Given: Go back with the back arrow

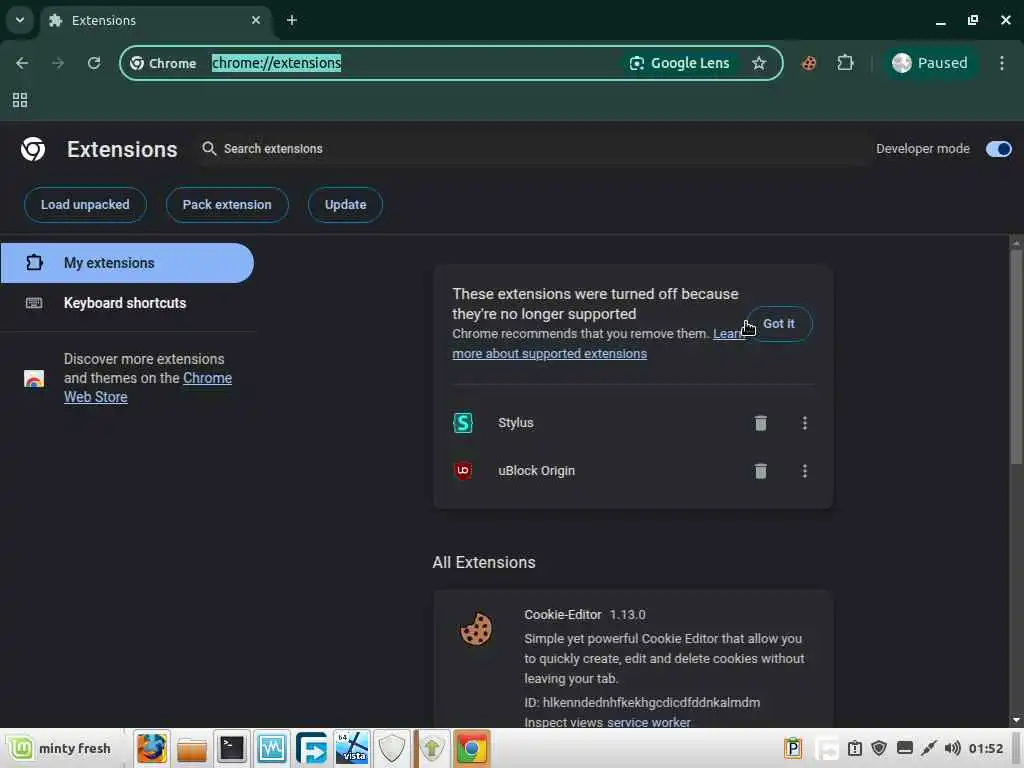Looking at the screenshot, I should (x=22, y=63).
